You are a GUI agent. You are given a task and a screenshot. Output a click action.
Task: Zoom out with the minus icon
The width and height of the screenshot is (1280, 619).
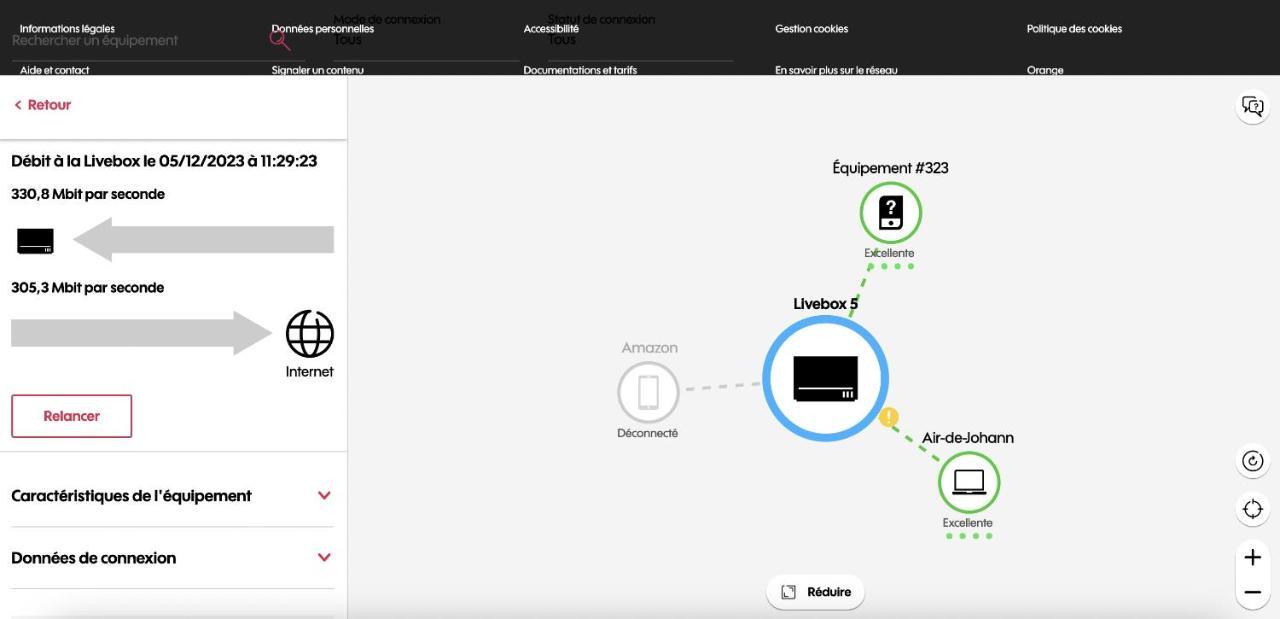click(1252, 593)
